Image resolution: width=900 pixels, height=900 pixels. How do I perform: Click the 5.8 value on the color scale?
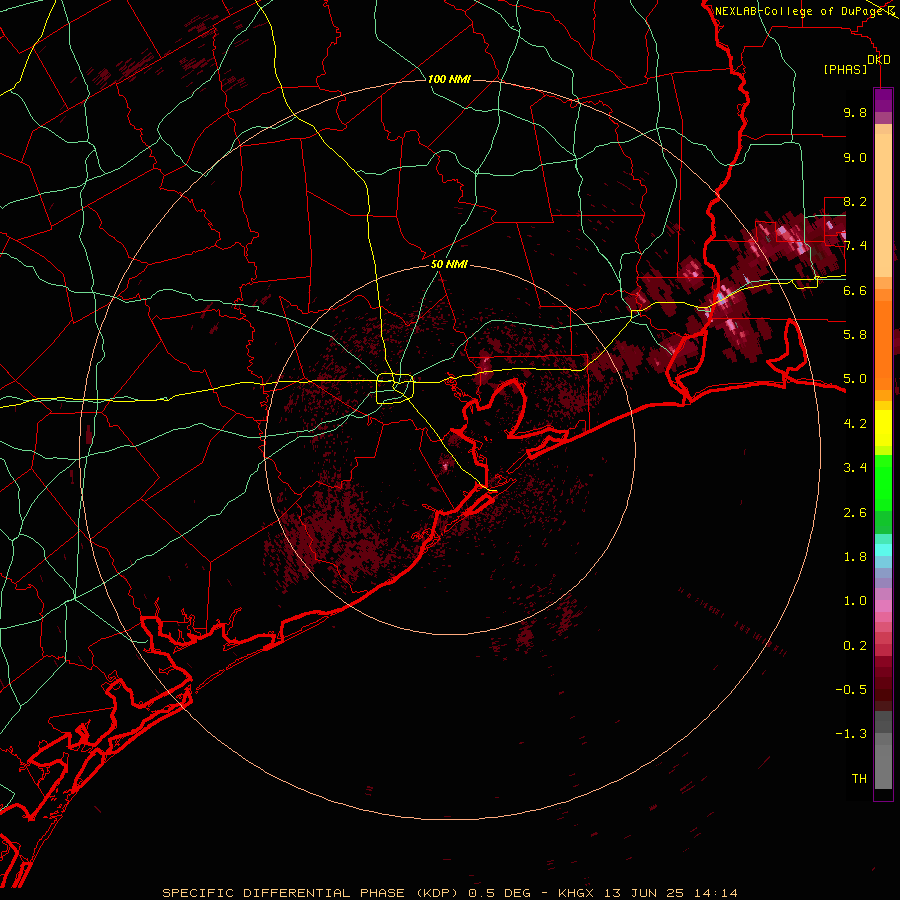coord(855,335)
